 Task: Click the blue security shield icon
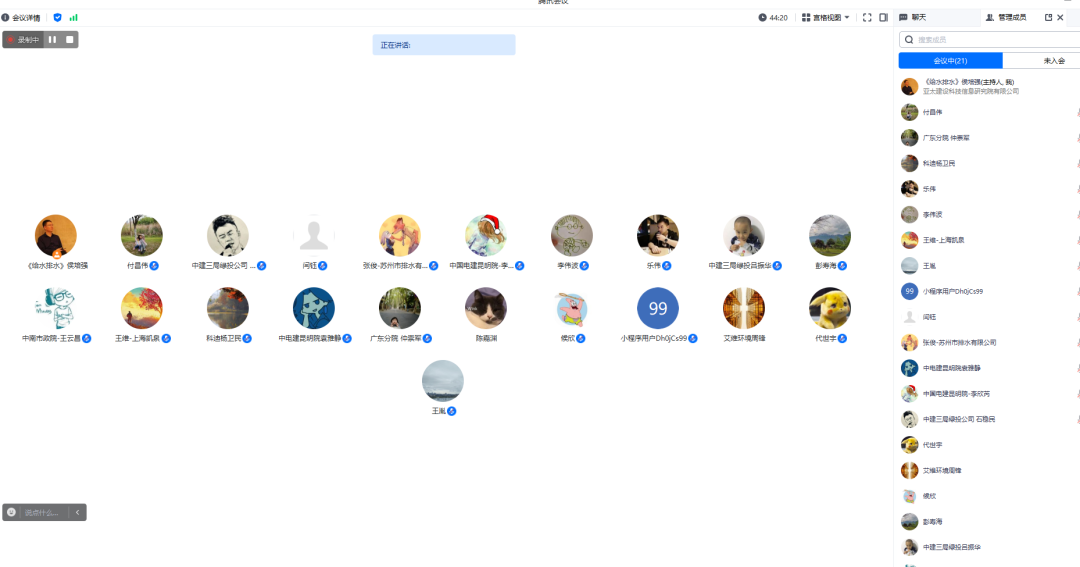[57, 17]
